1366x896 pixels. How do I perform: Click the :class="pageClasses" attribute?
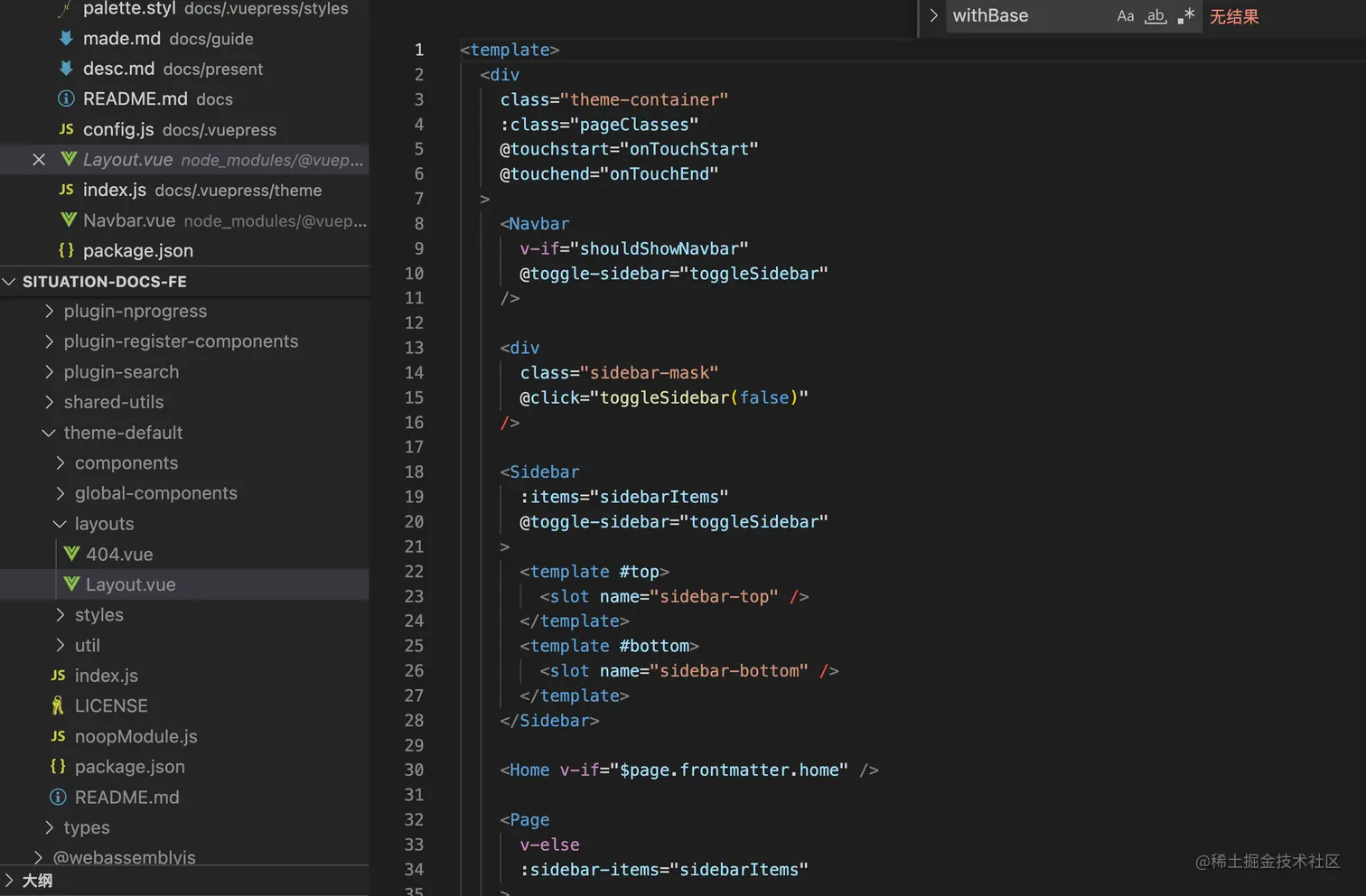pyautogui.click(x=599, y=124)
